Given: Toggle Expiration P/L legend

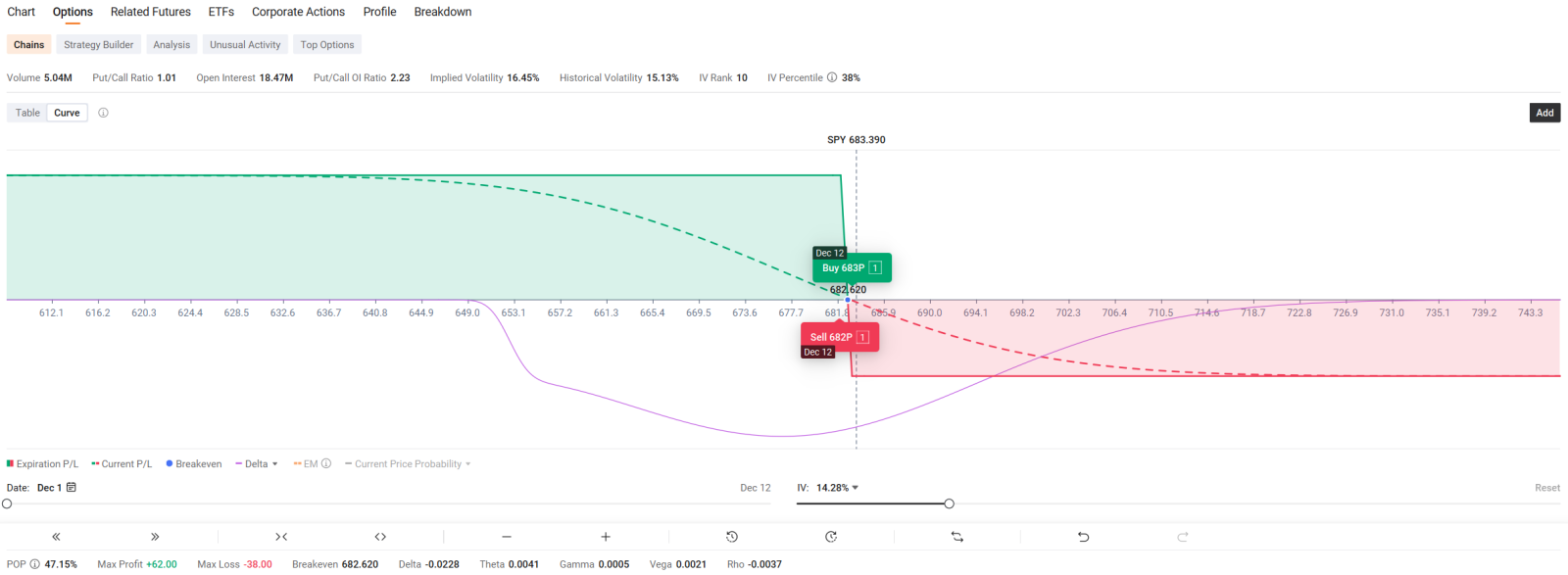Looking at the screenshot, I should click(x=42, y=464).
